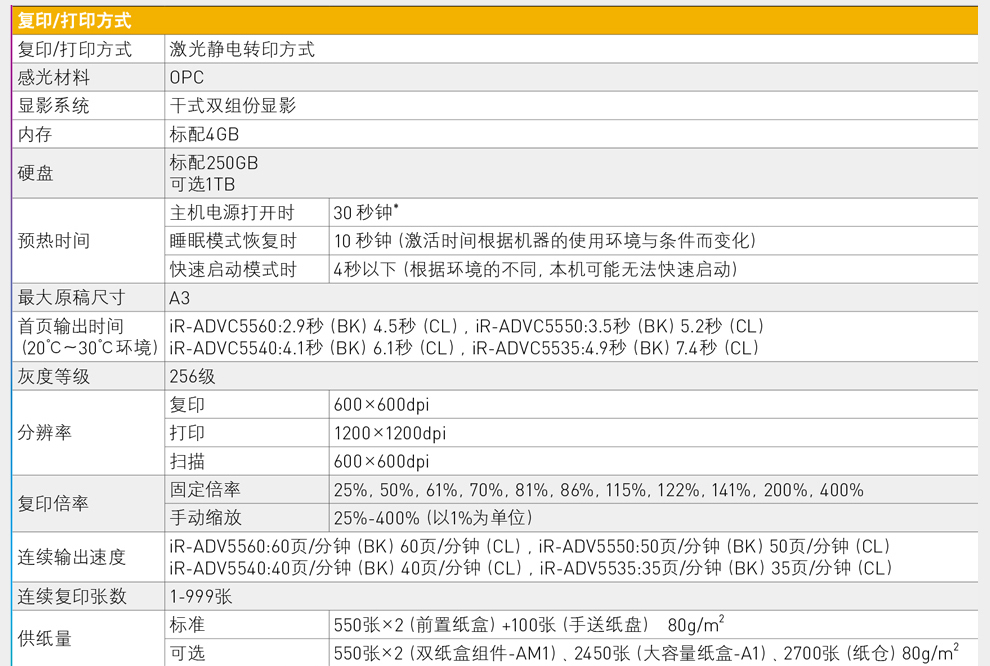Select the memory value 标配4GB
This screenshot has width=990, height=666.
(x=205, y=134)
